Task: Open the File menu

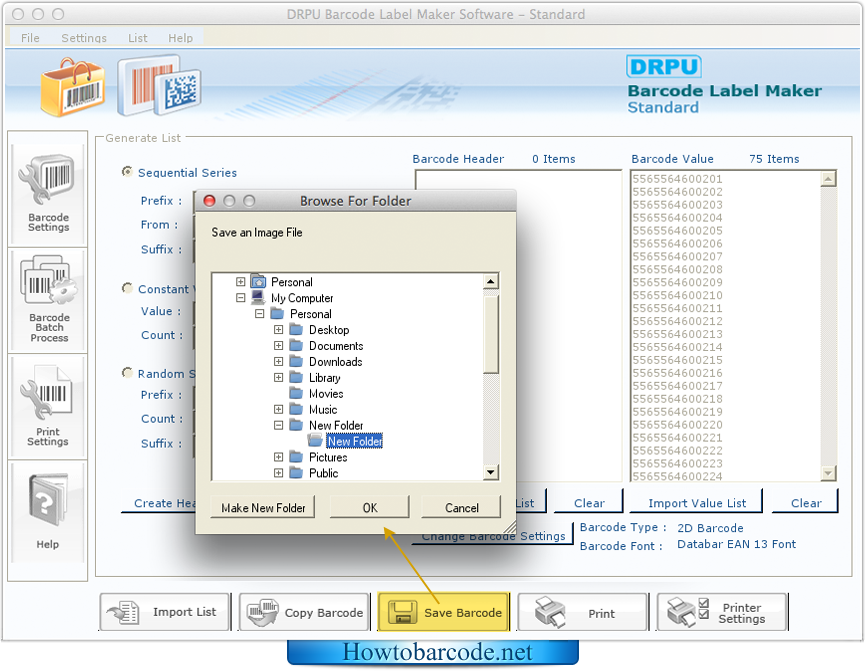Action: 30,38
